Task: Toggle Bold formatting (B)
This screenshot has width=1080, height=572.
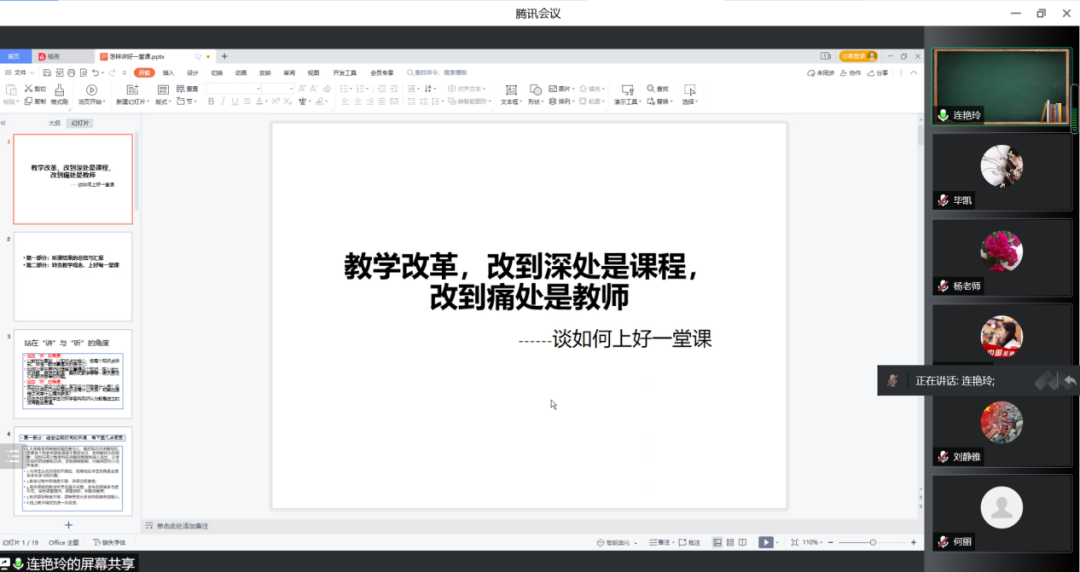Action: 211,101
